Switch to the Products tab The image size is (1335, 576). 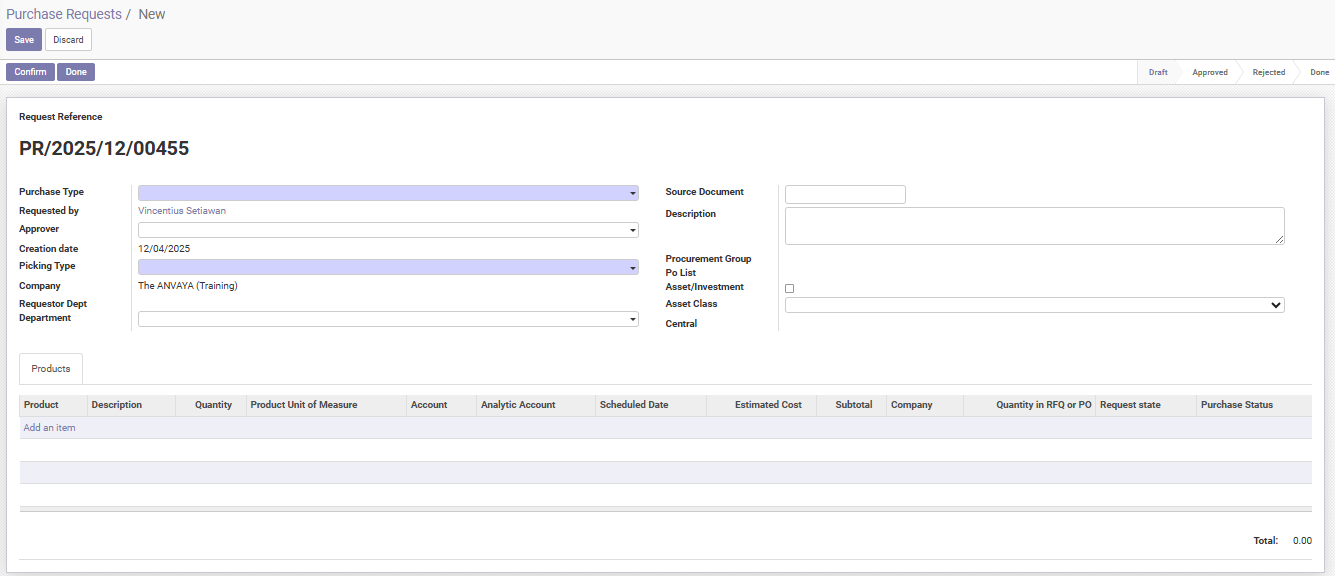[x=51, y=369]
